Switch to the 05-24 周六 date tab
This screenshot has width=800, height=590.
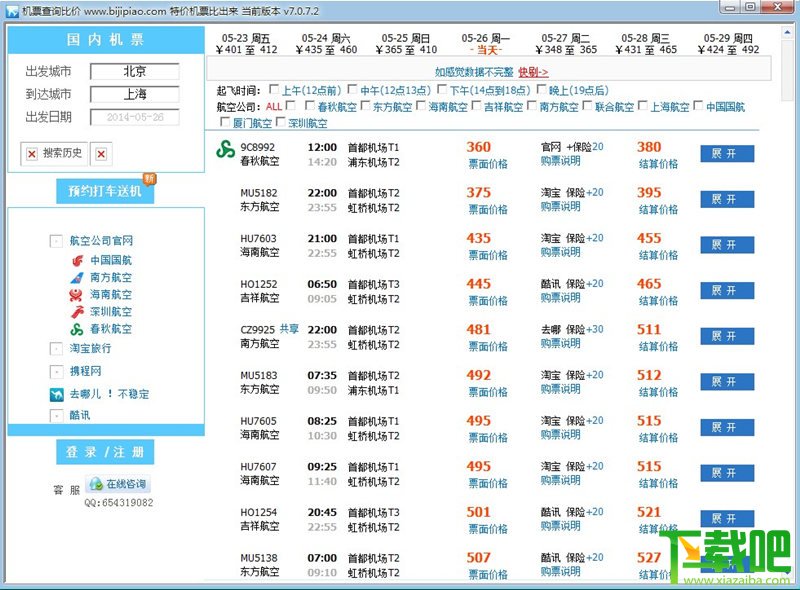[328, 43]
